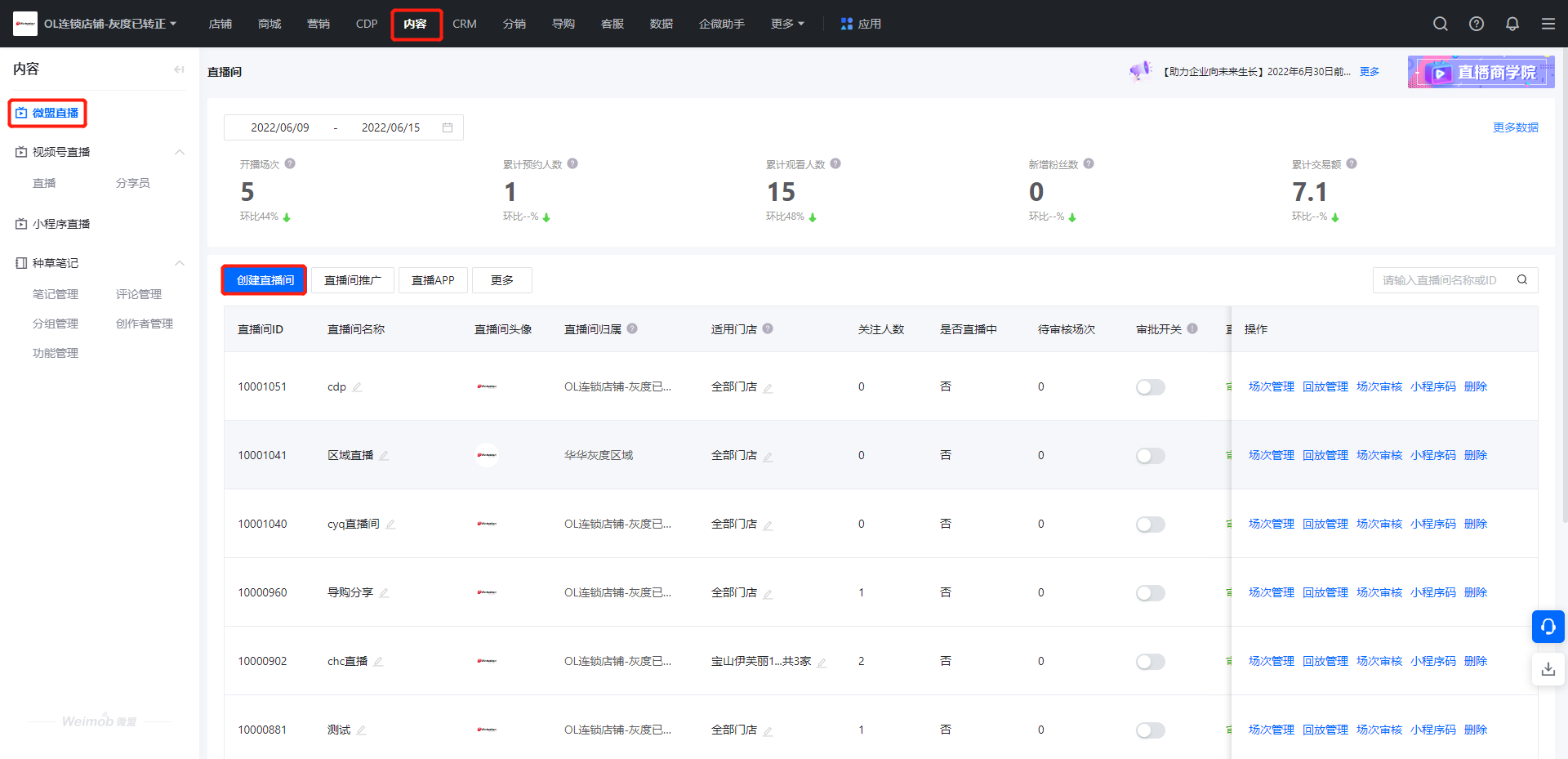
Task: Select 小程序直播 in the sidebar
Action: click(54, 224)
